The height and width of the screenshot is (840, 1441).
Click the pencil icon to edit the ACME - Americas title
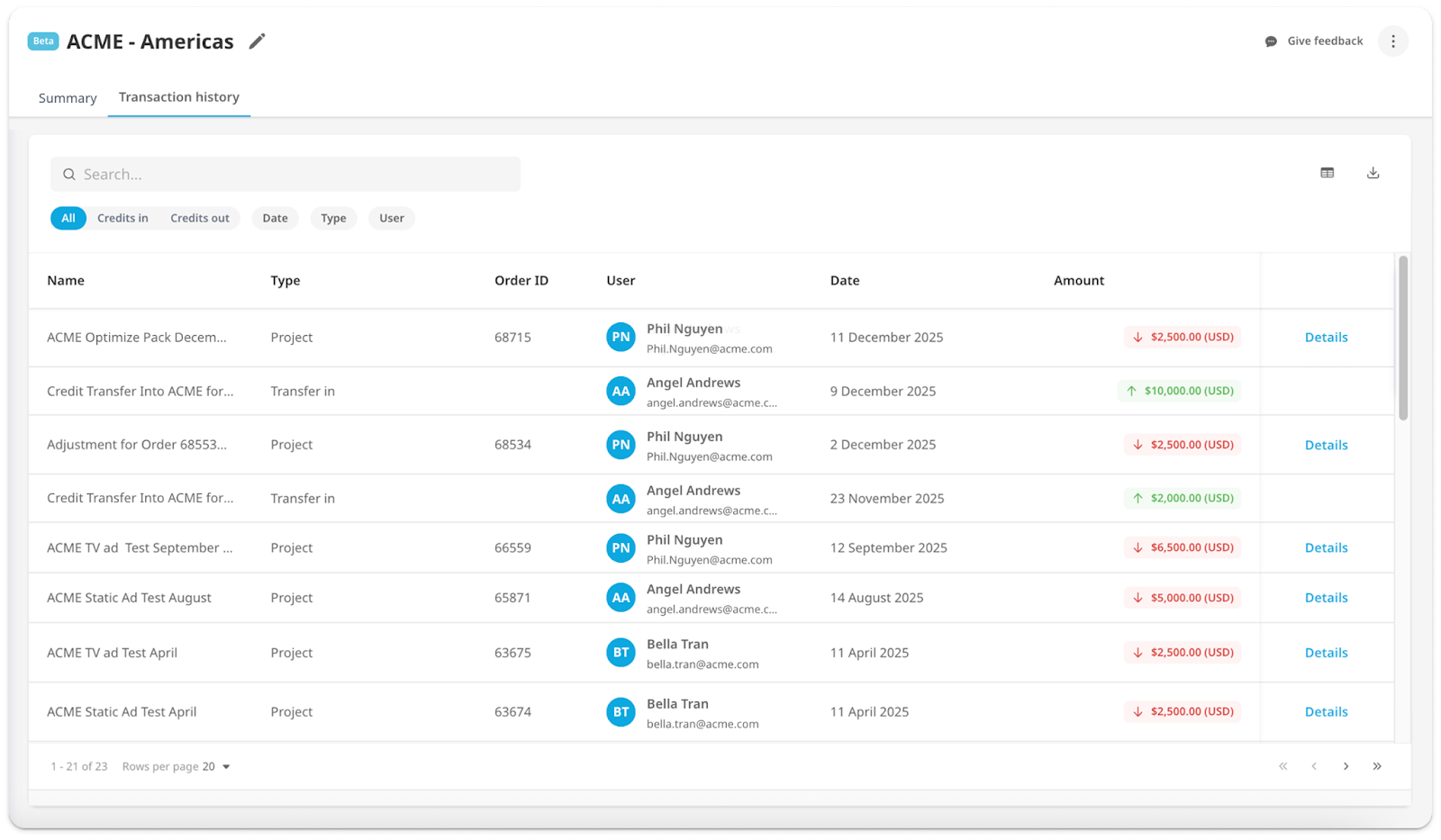pyautogui.click(x=258, y=41)
